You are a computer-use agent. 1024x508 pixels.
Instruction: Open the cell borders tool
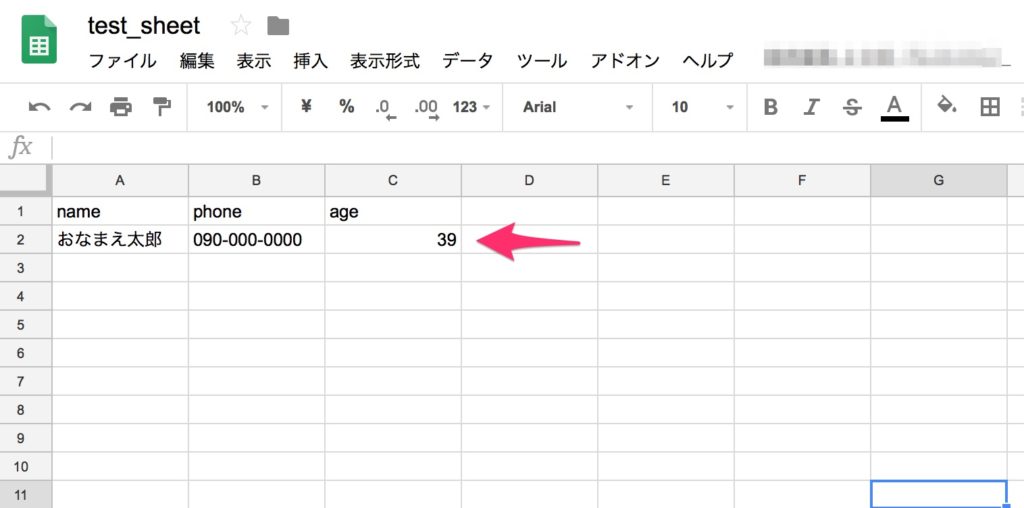(x=990, y=107)
